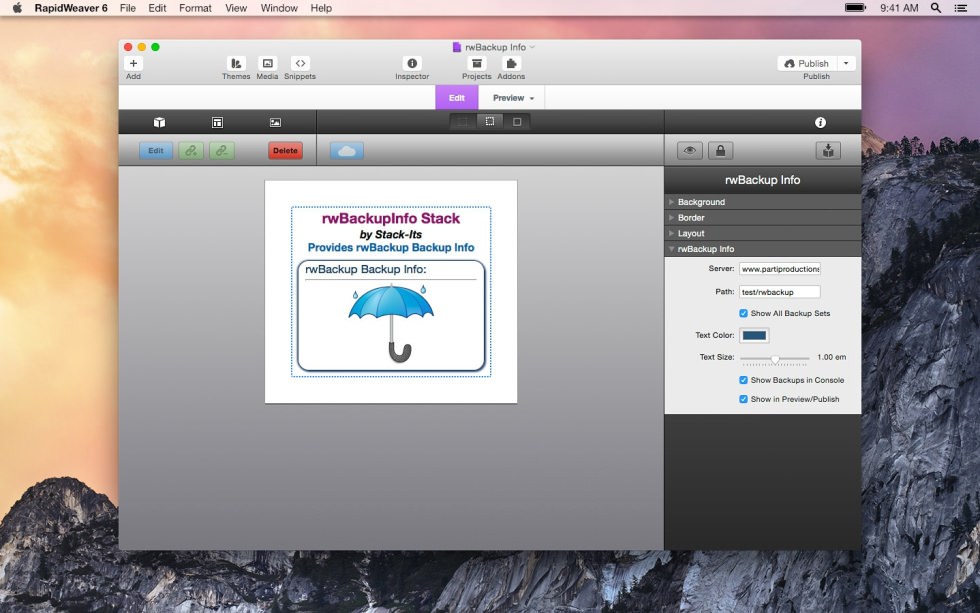Open the Window menu
This screenshot has height=613, width=980.
(x=279, y=8)
